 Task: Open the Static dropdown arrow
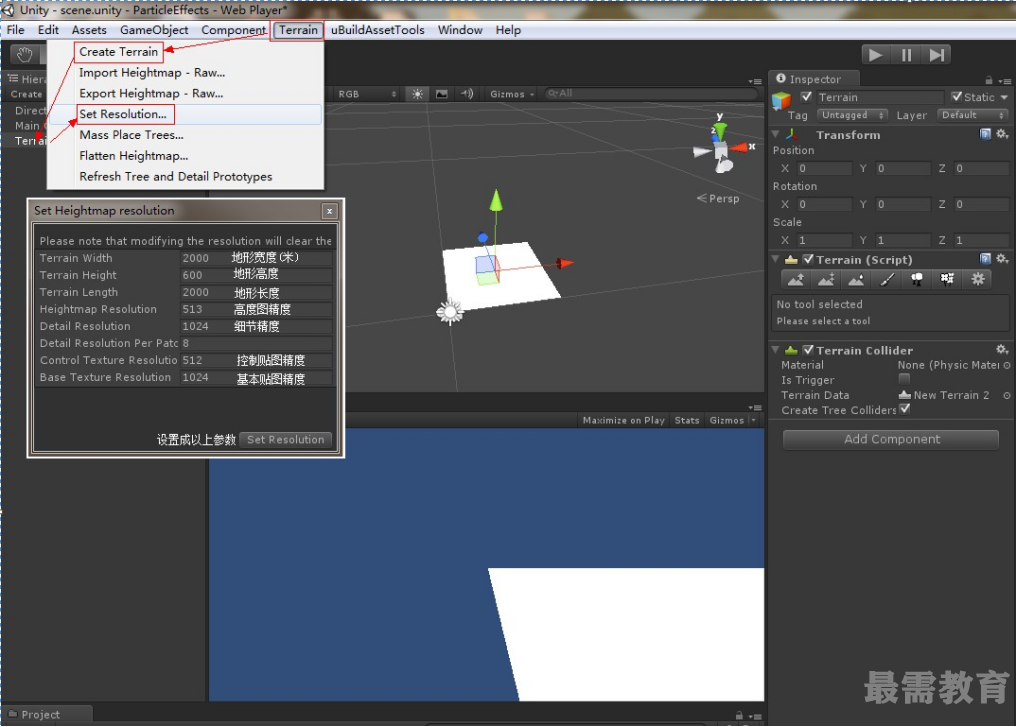coord(1004,97)
